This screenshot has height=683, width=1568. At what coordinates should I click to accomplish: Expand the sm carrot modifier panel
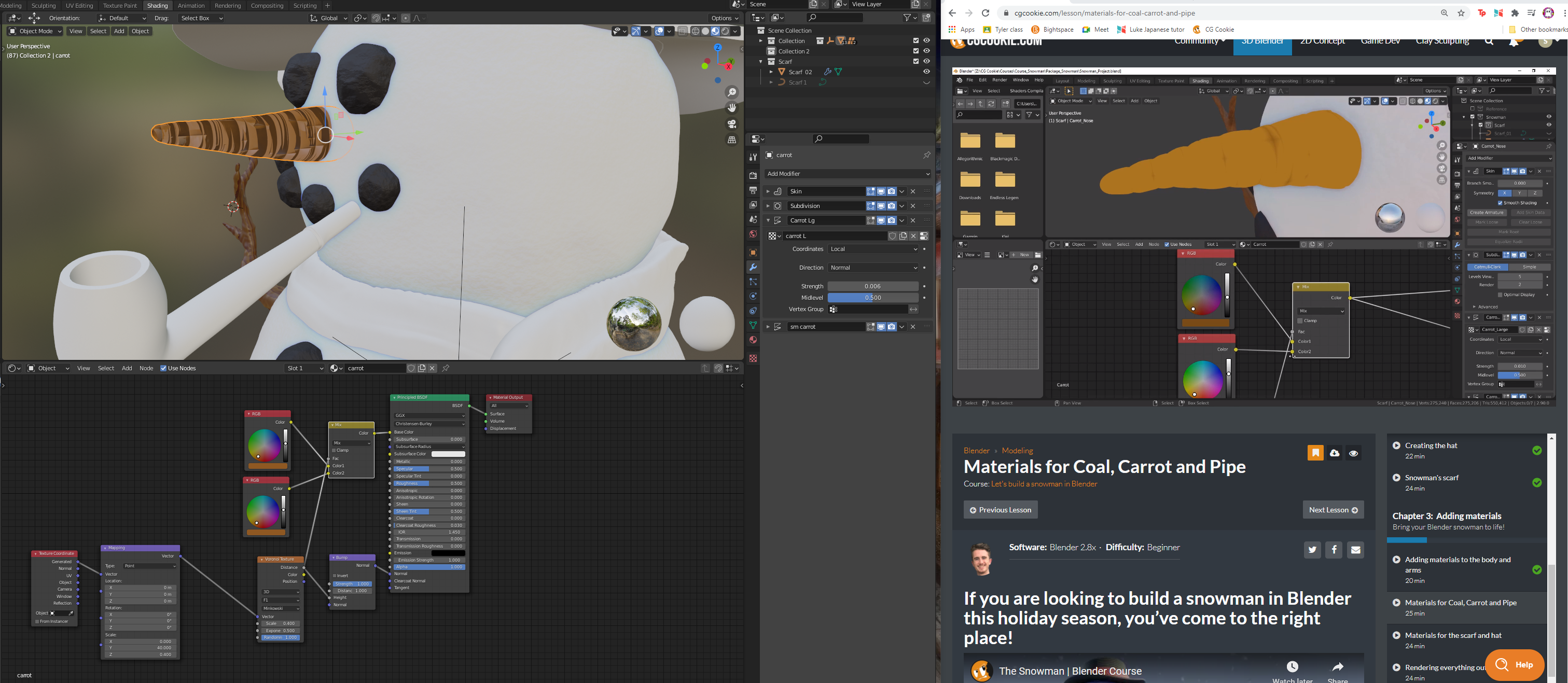coord(768,327)
